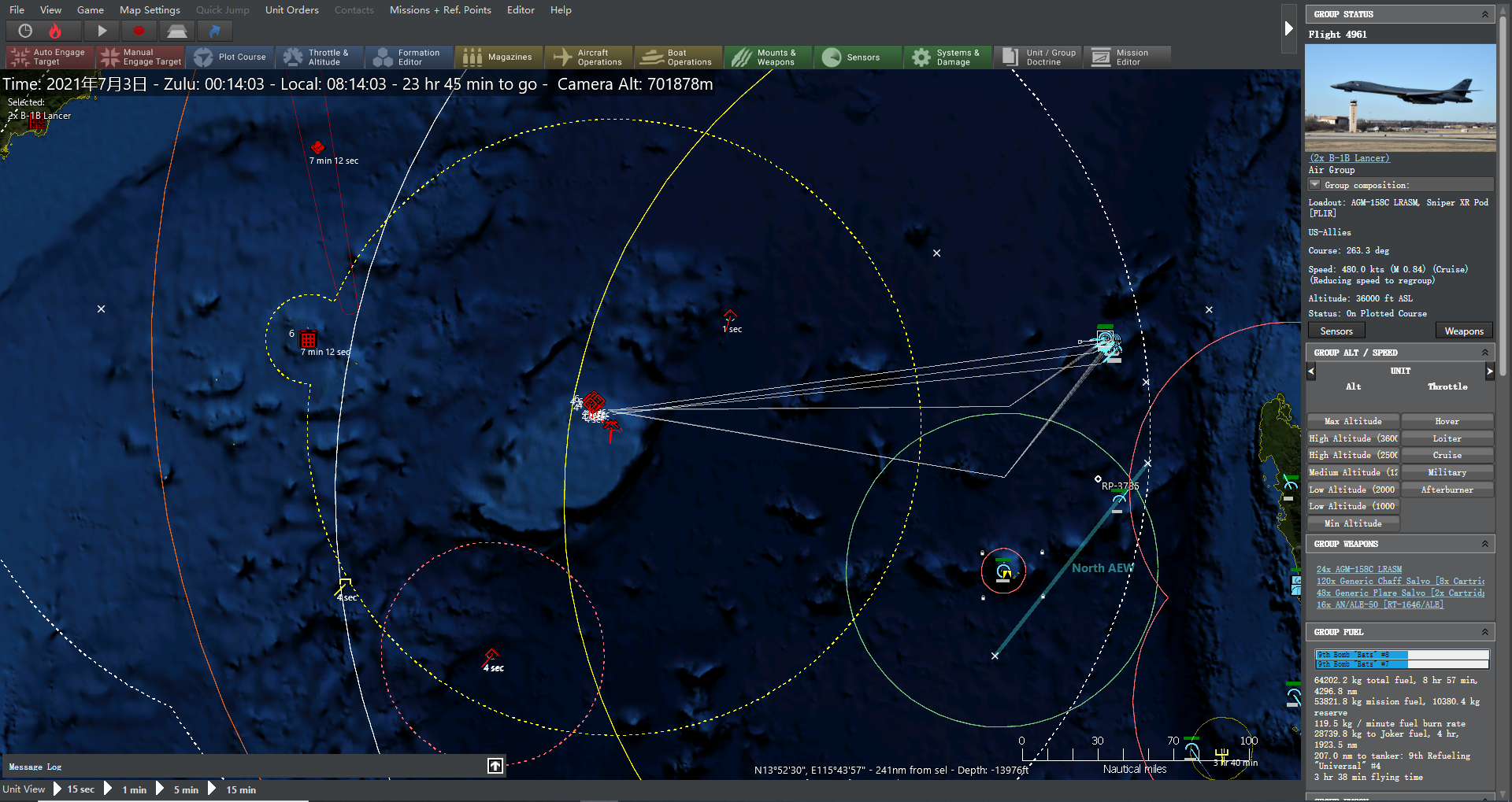Open Magazines window
The image size is (1512, 802).
coord(499,57)
